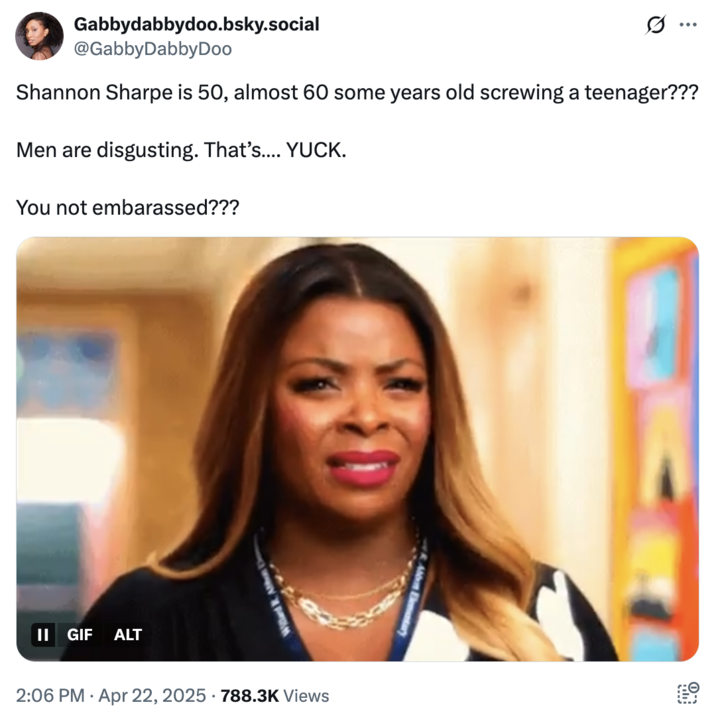Open the Grok slashed-circle icon
The height and width of the screenshot is (725, 716).
pos(655,25)
